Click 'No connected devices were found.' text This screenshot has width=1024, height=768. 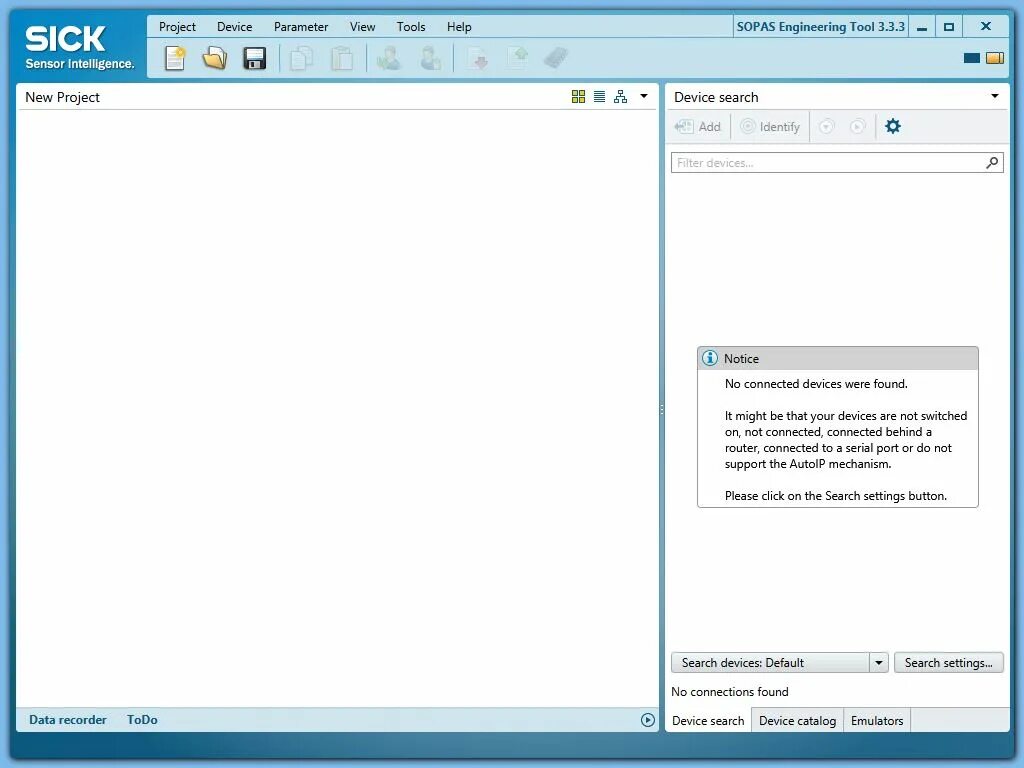(816, 384)
